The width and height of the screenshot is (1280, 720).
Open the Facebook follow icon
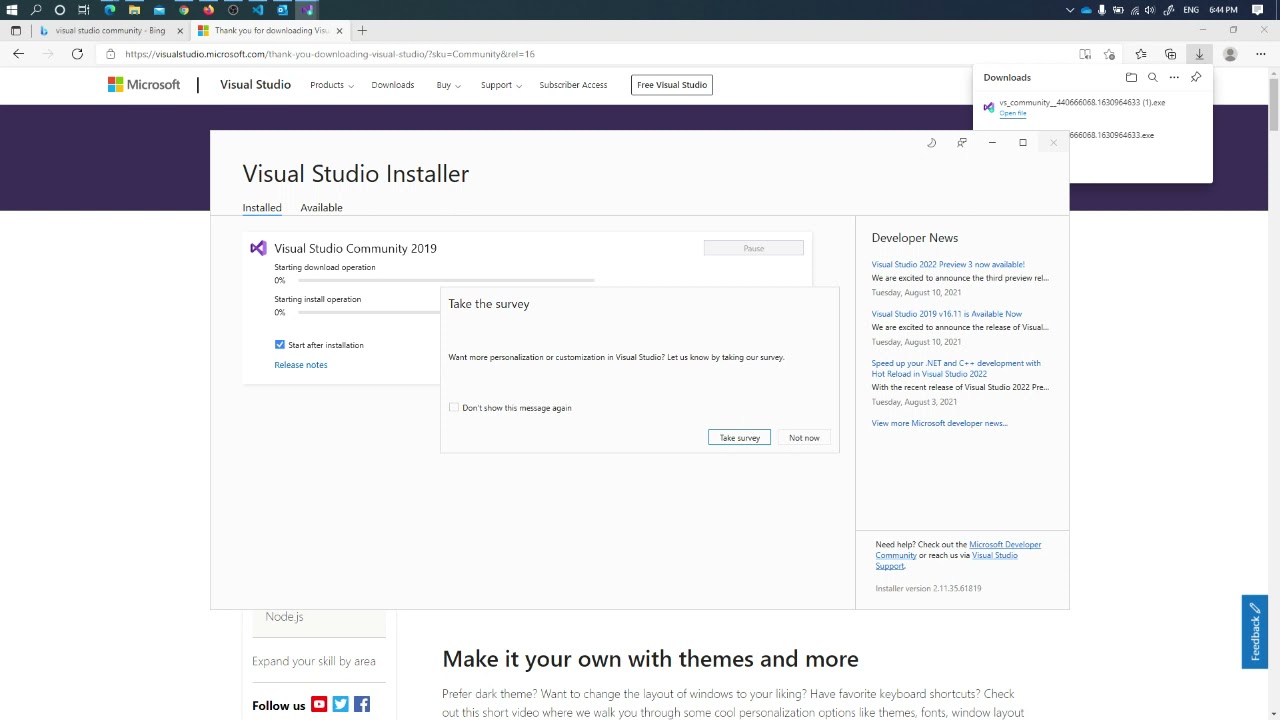click(x=362, y=705)
